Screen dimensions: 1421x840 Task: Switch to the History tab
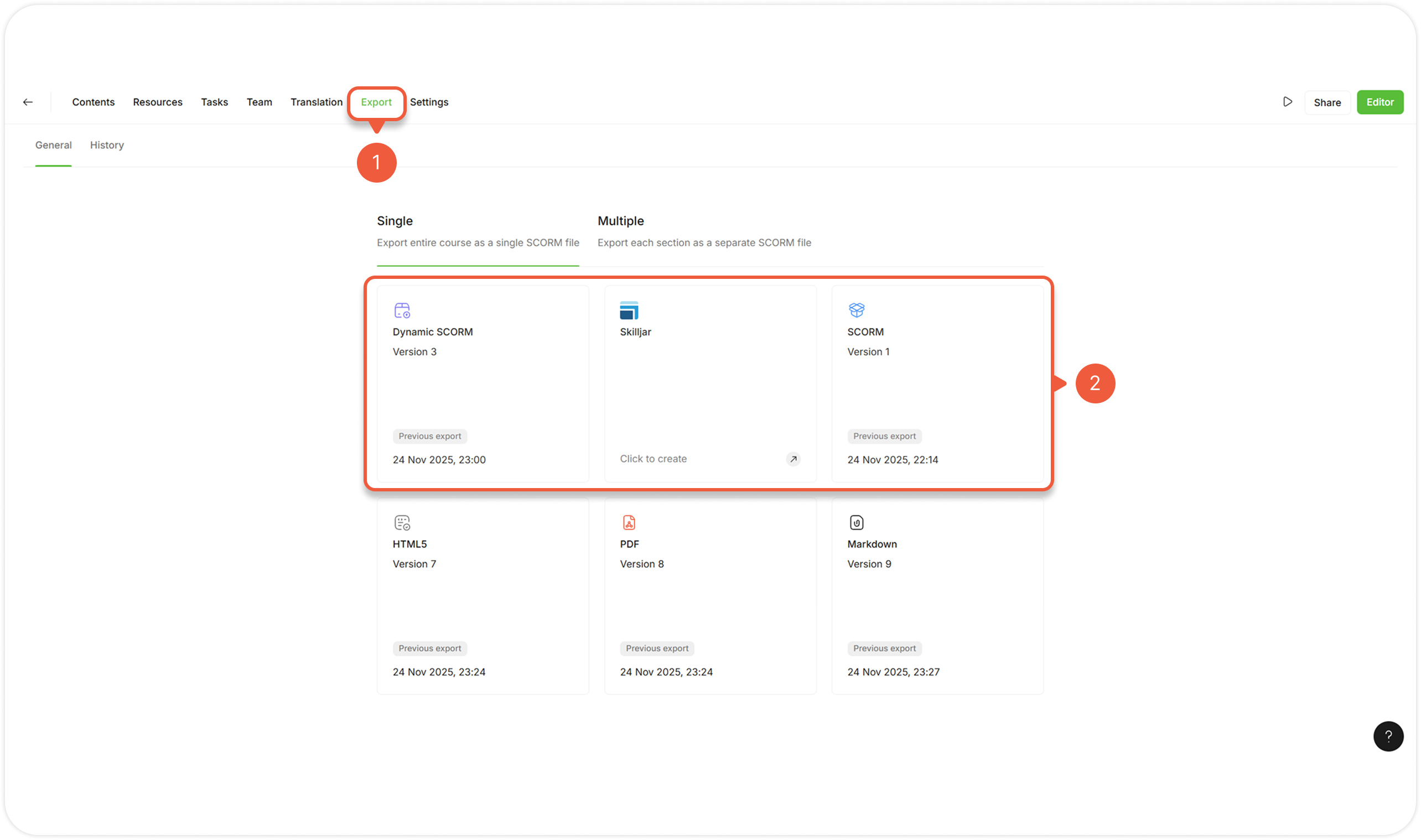tap(106, 145)
